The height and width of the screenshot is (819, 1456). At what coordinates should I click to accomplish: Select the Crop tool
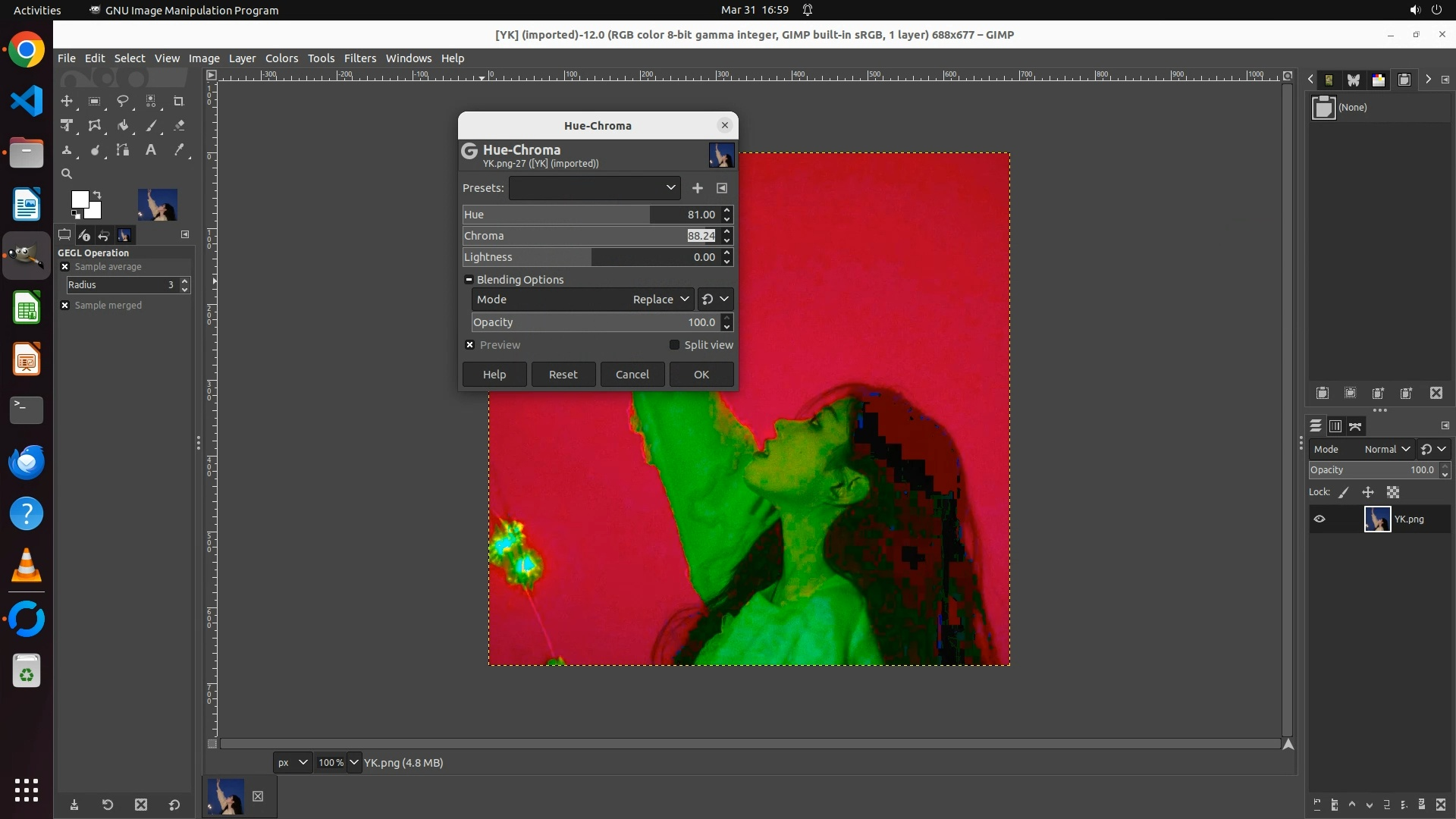(178, 101)
